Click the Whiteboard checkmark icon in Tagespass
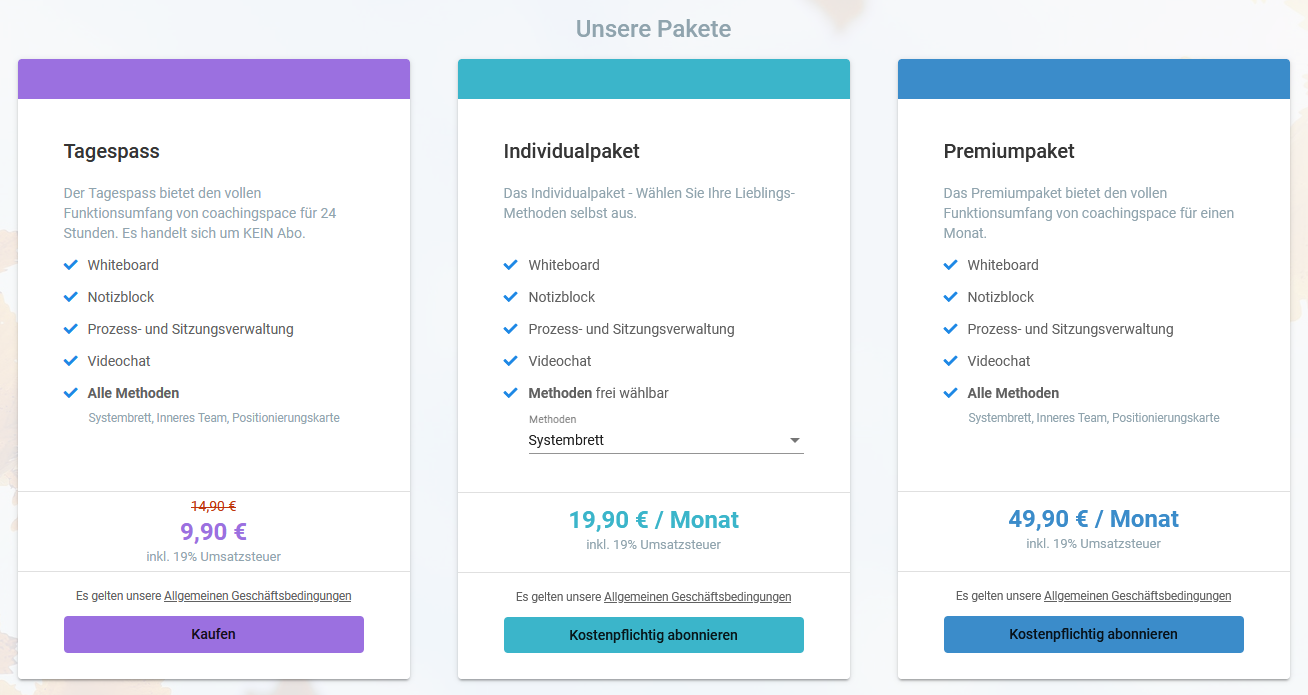Image resolution: width=1308 pixels, height=695 pixels. click(x=70, y=265)
